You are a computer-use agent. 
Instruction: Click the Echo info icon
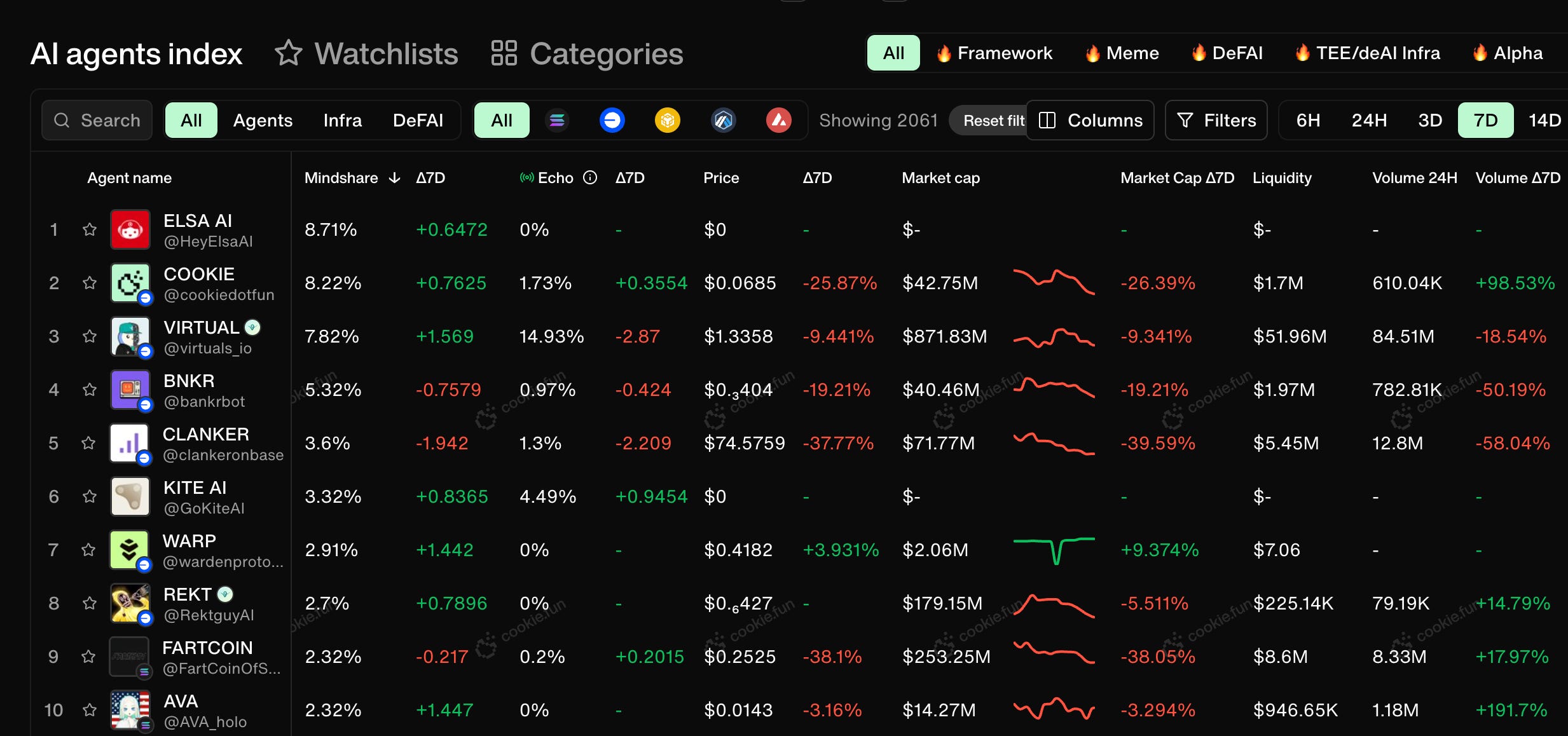click(590, 178)
